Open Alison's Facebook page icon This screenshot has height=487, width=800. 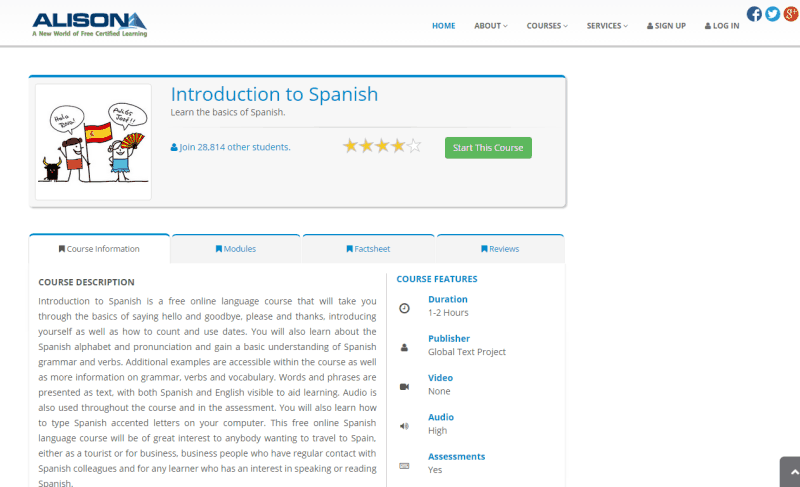tap(754, 14)
